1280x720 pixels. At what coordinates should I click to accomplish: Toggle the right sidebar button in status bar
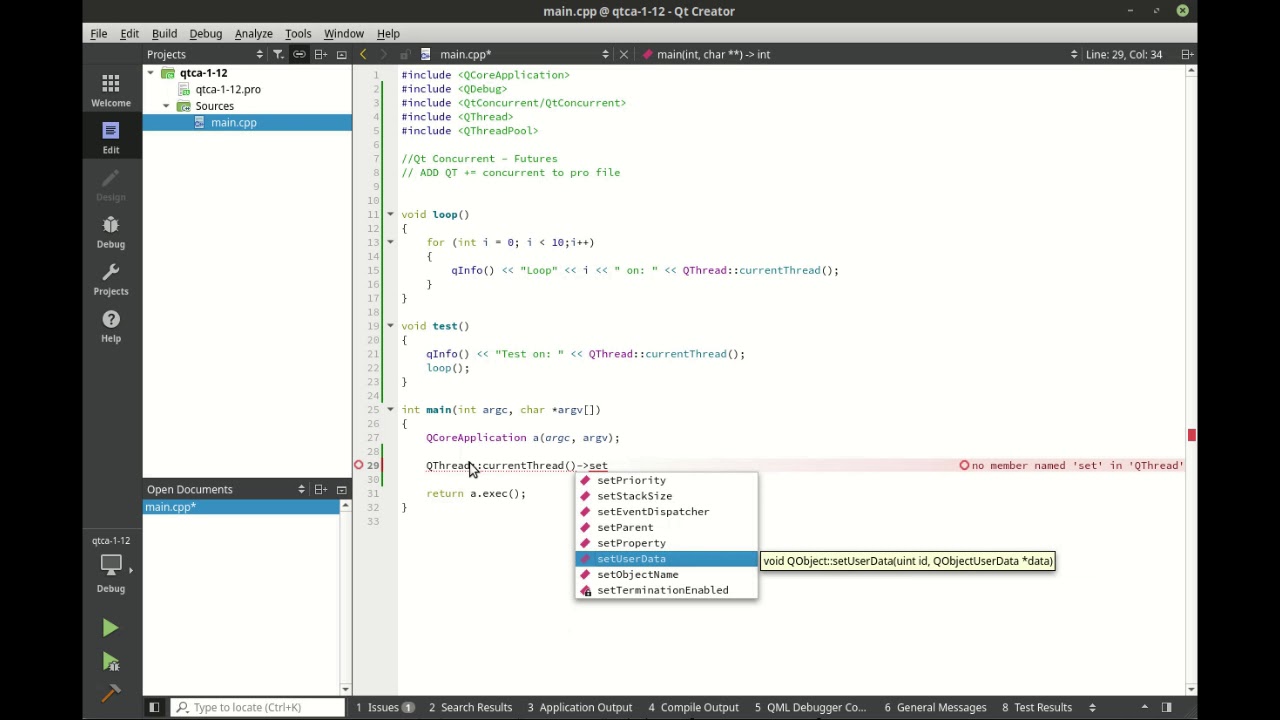click(1166, 707)
